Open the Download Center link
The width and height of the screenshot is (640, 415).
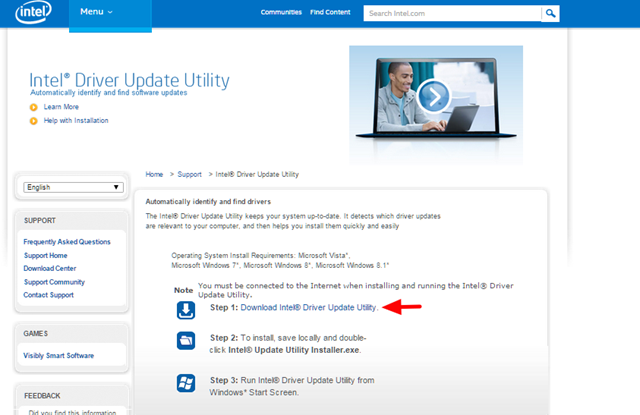click(50, 269)
